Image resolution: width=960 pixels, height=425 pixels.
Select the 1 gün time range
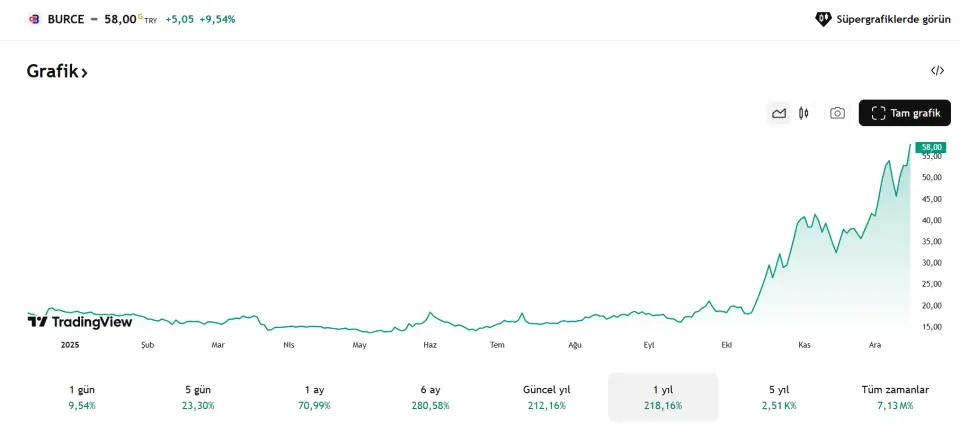82,397
